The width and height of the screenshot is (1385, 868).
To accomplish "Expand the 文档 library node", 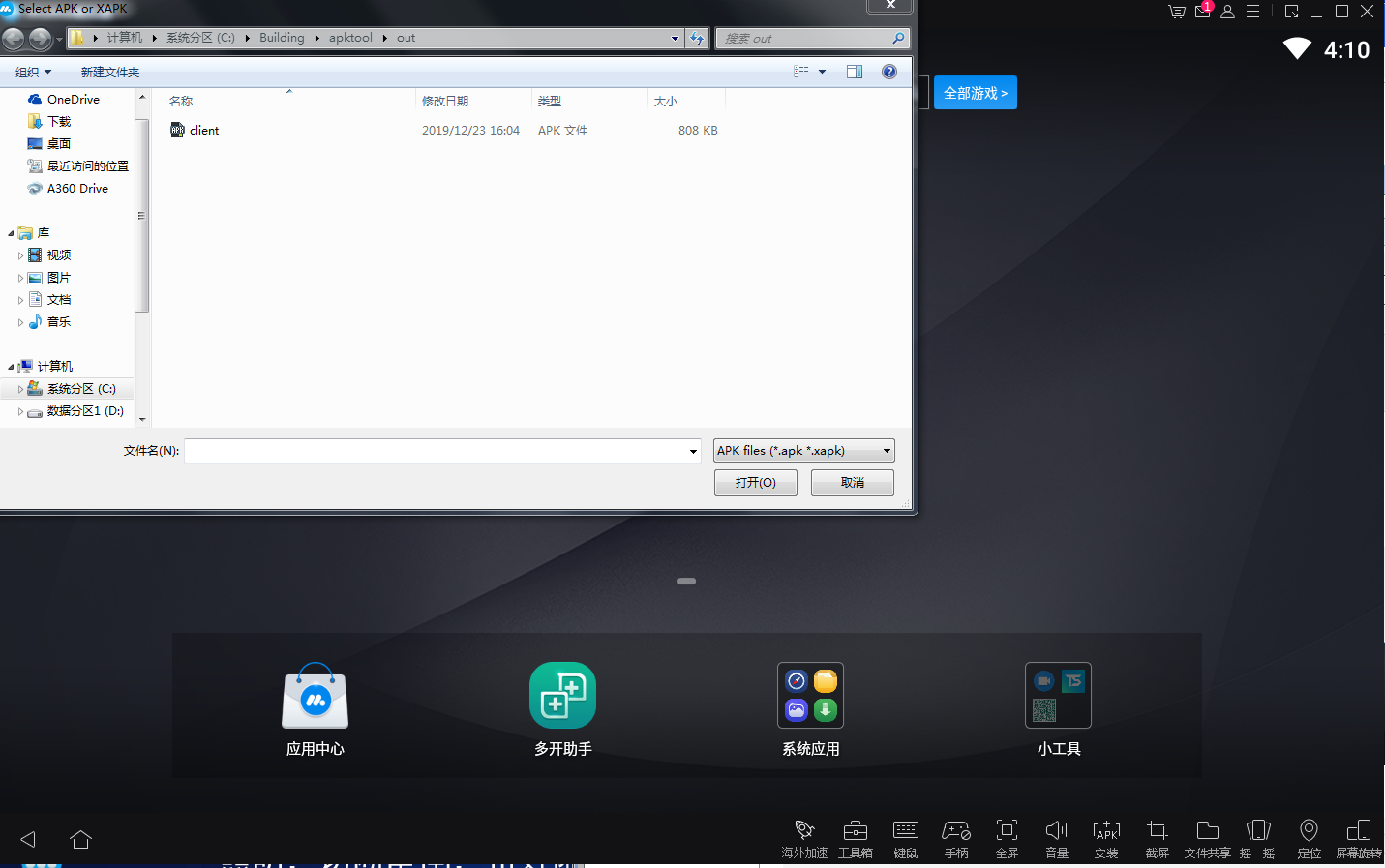I will tap(20, 300).
